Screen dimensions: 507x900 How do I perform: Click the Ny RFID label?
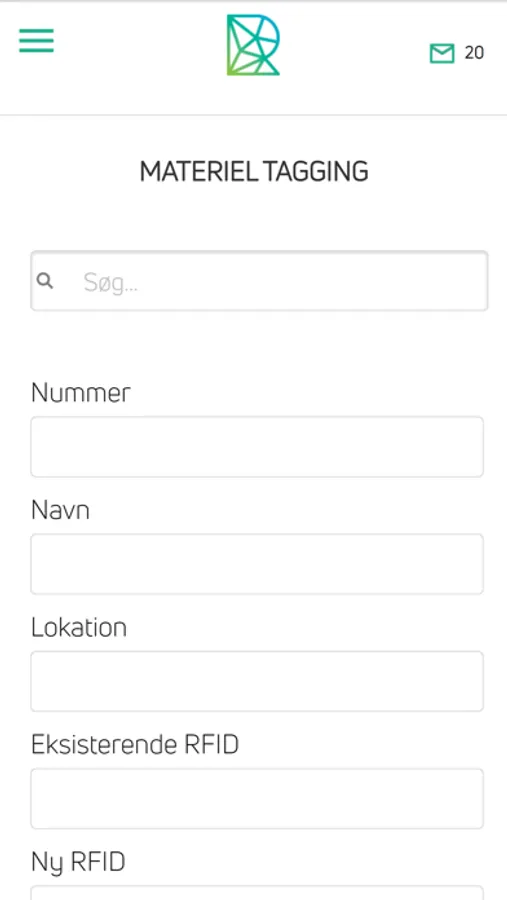pos(78,863)
